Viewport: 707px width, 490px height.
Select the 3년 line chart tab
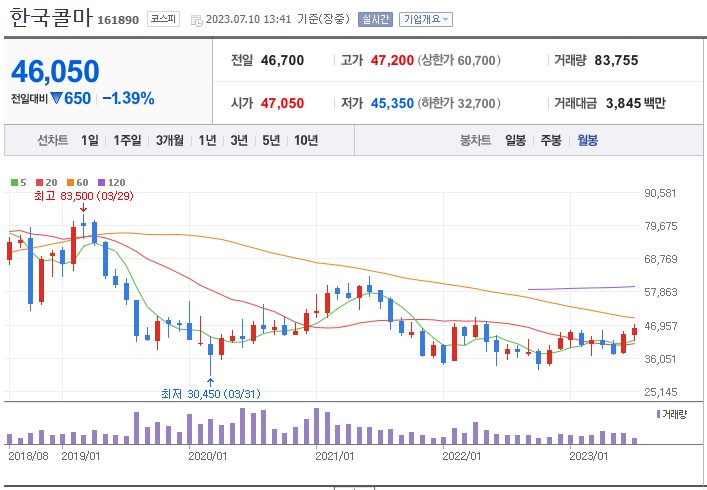tap(239, 140)
